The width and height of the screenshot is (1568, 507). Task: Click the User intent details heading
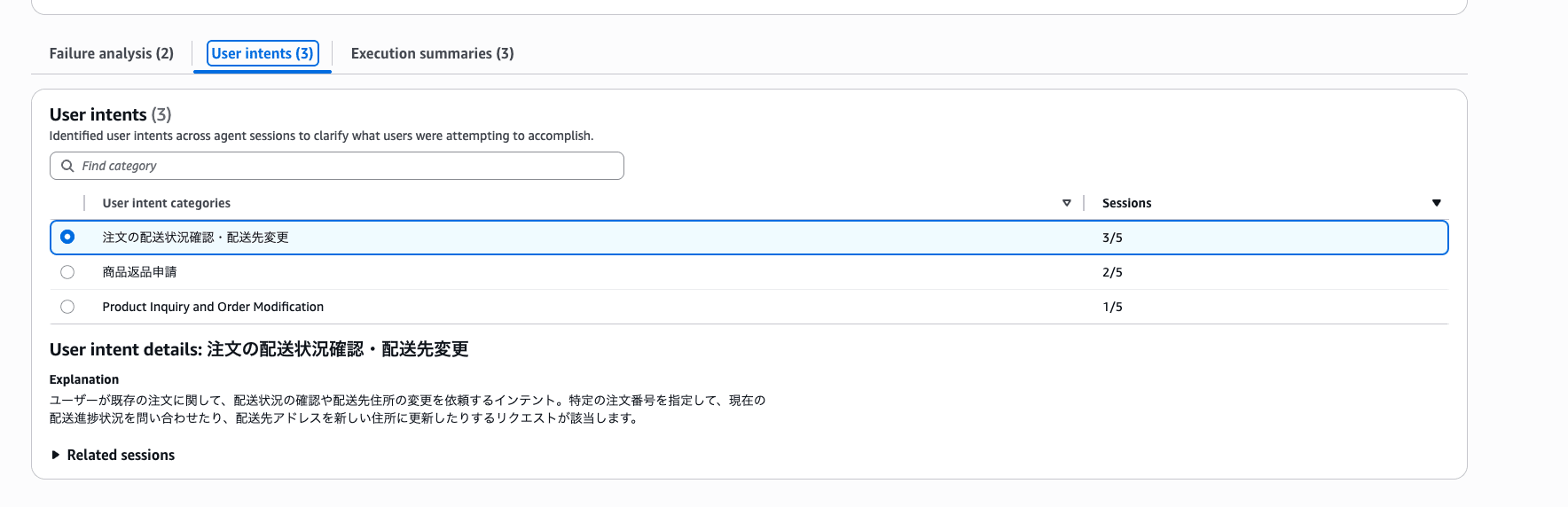(x=259, y=349)
